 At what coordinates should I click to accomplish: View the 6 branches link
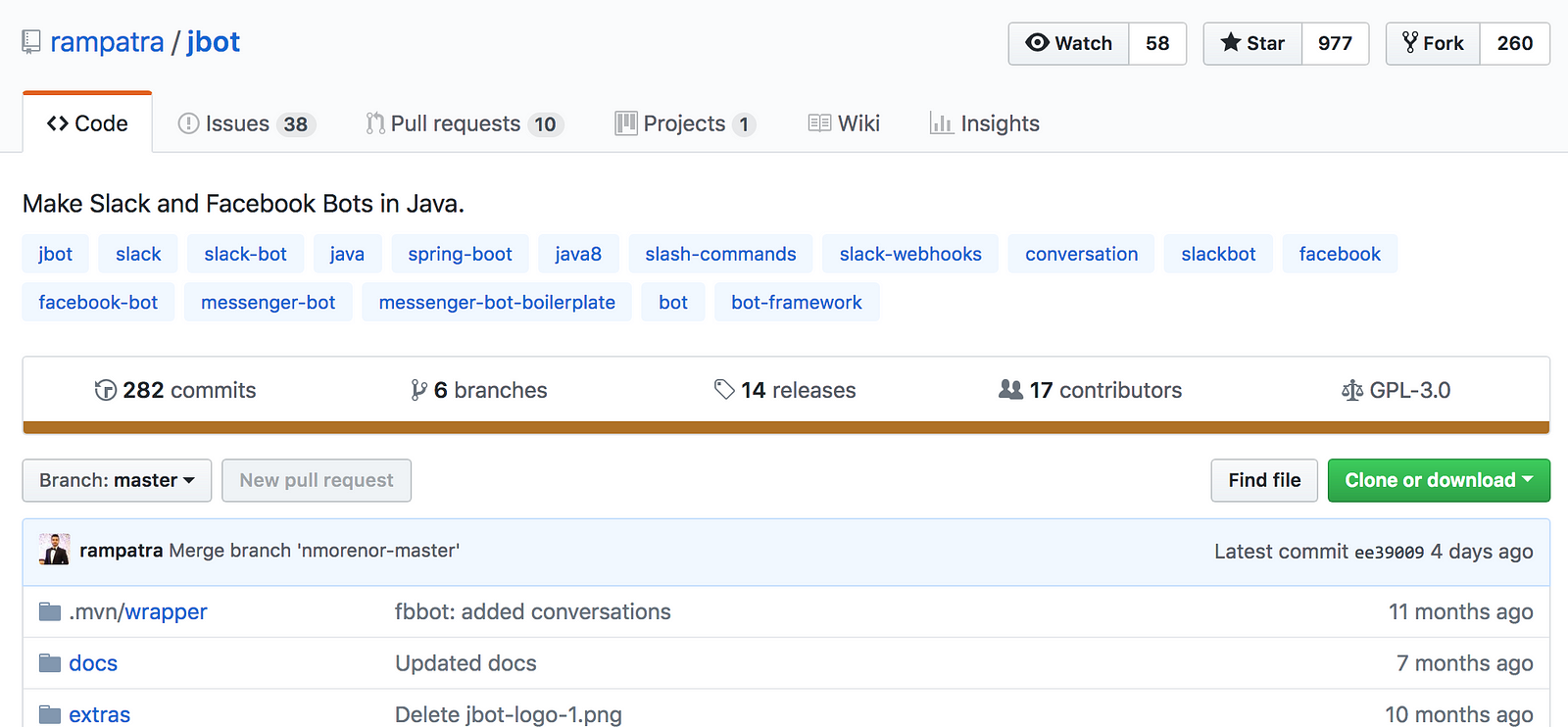[x=479, y=390]
